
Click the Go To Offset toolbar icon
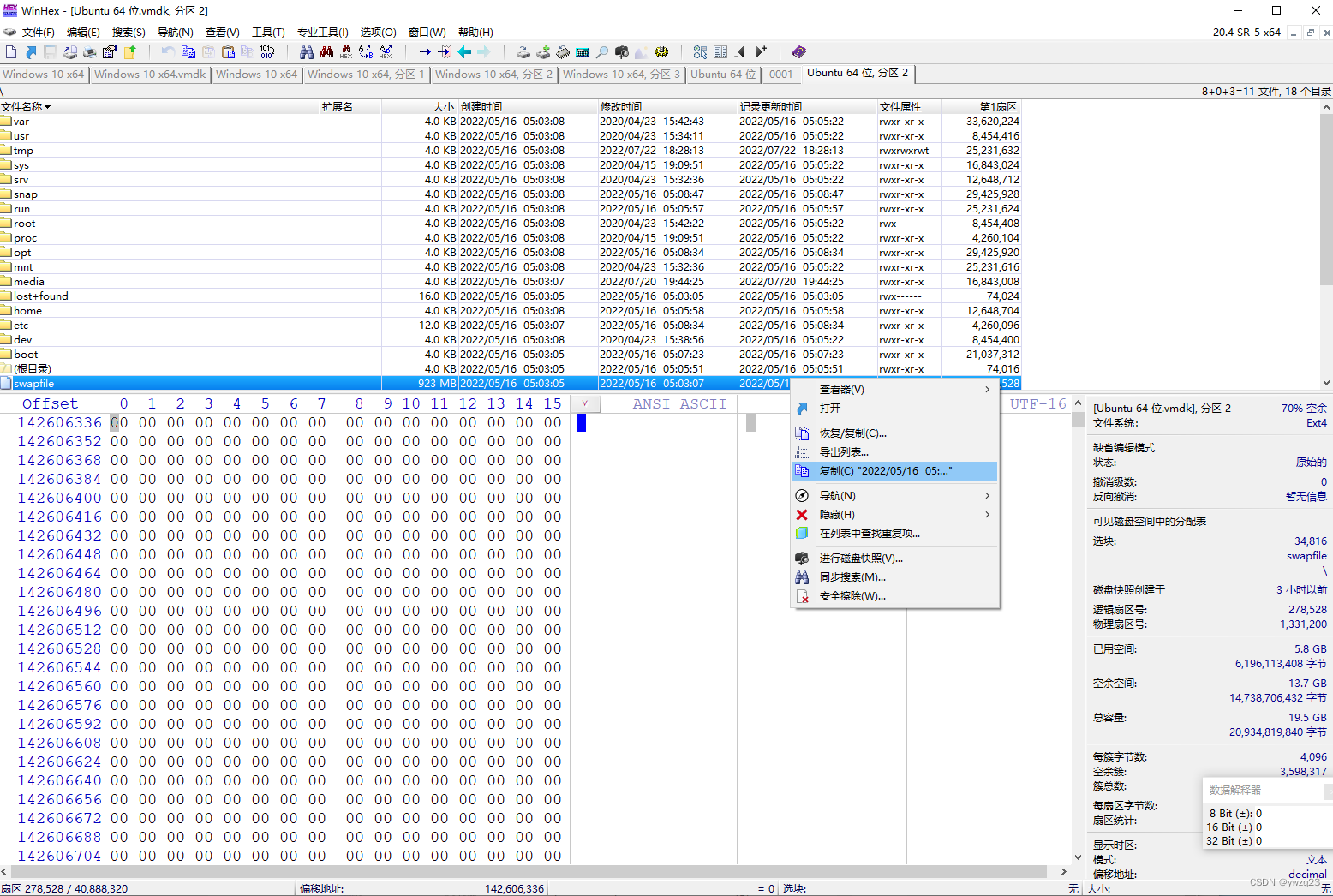click(425, 51)
